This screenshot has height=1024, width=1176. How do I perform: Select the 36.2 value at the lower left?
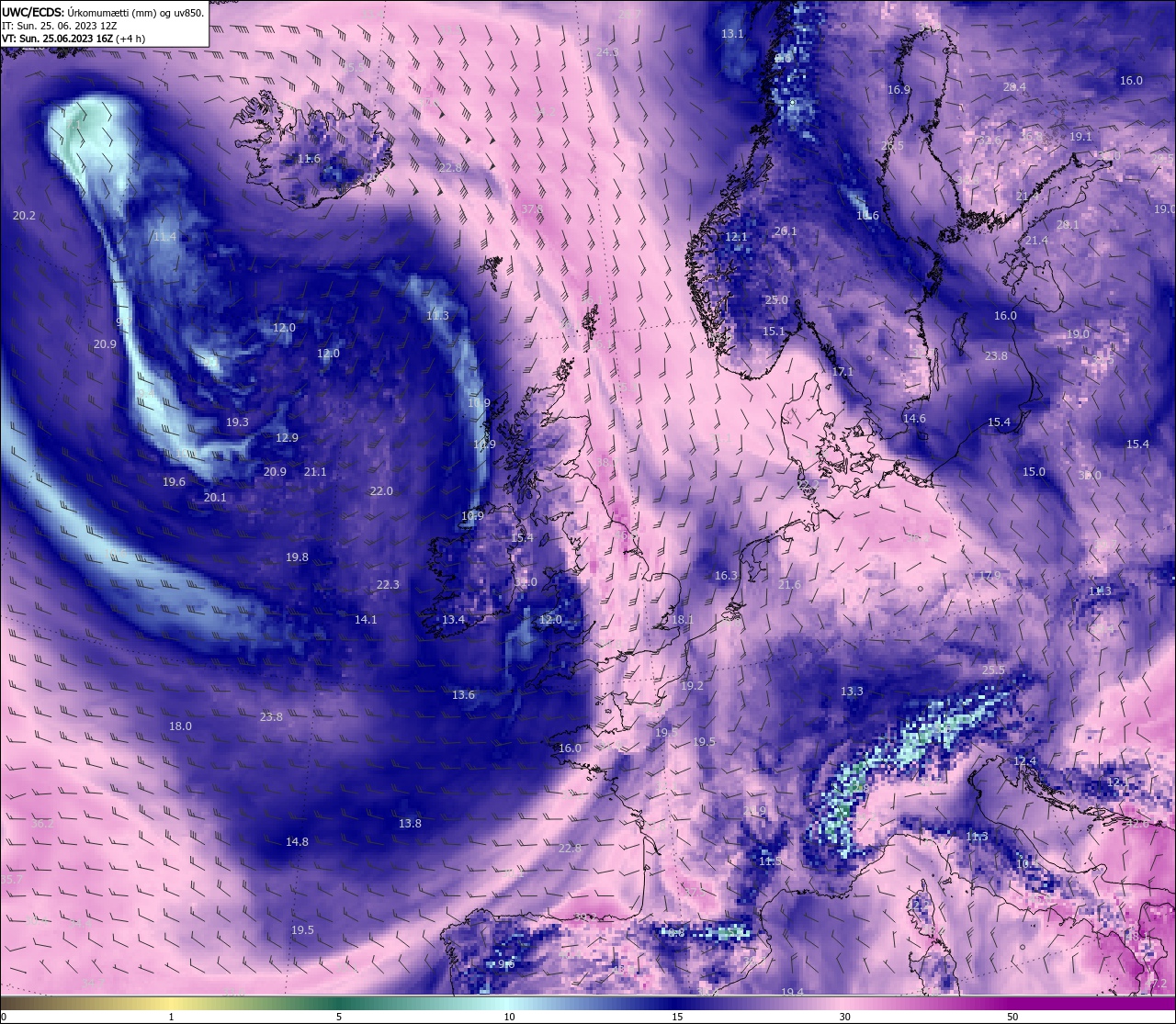pos(42,824)
